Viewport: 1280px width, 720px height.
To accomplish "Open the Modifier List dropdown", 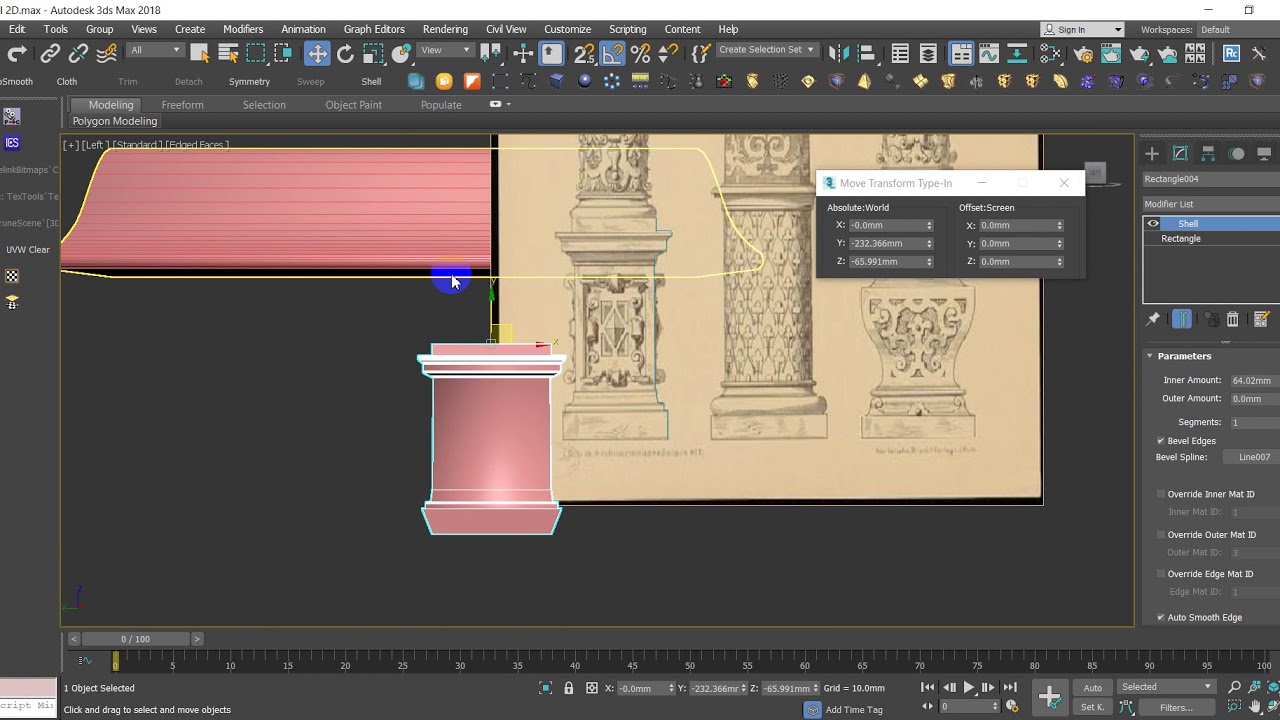I will point(1211,204).
